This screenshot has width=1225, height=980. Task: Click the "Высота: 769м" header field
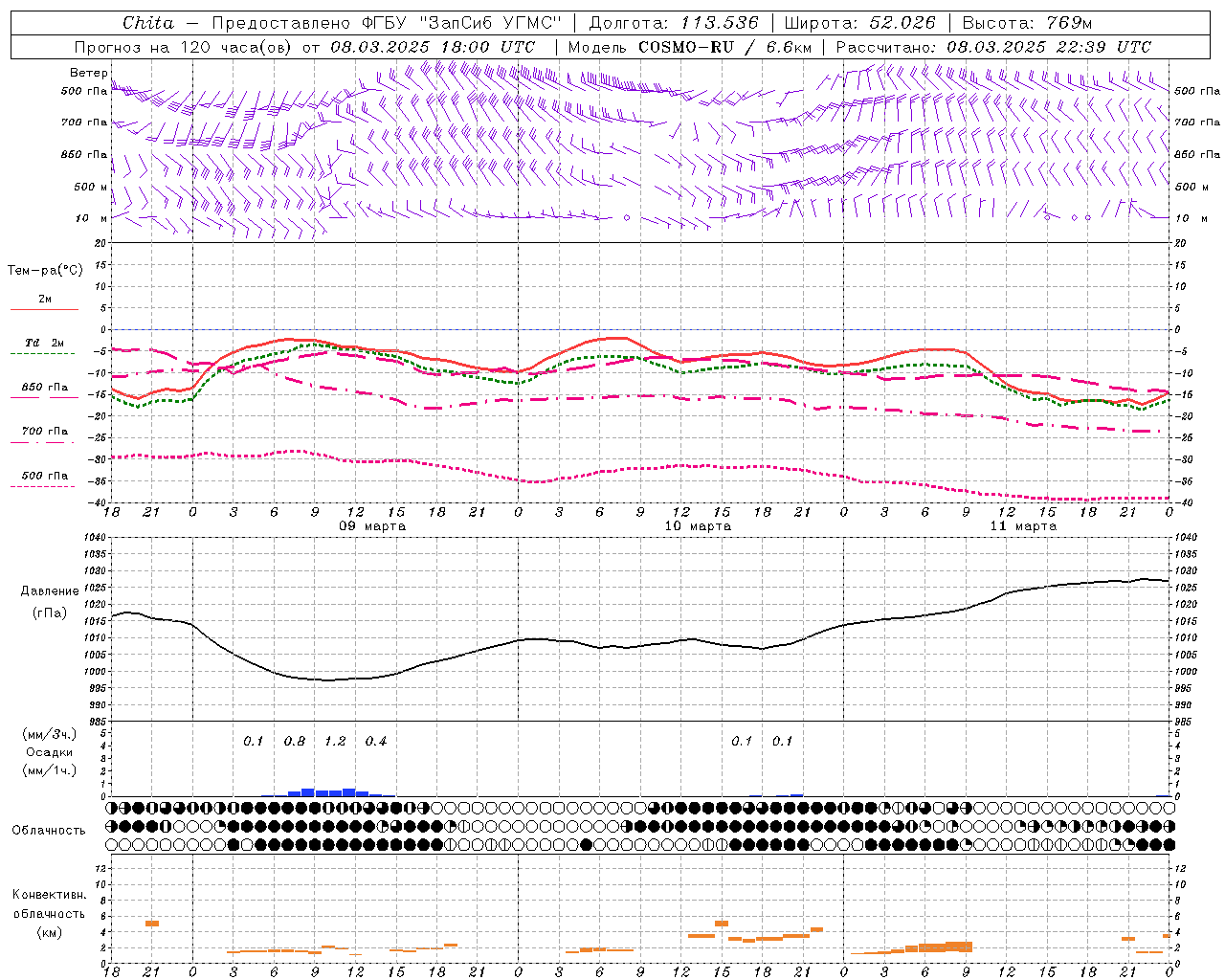pos(1027,23)
